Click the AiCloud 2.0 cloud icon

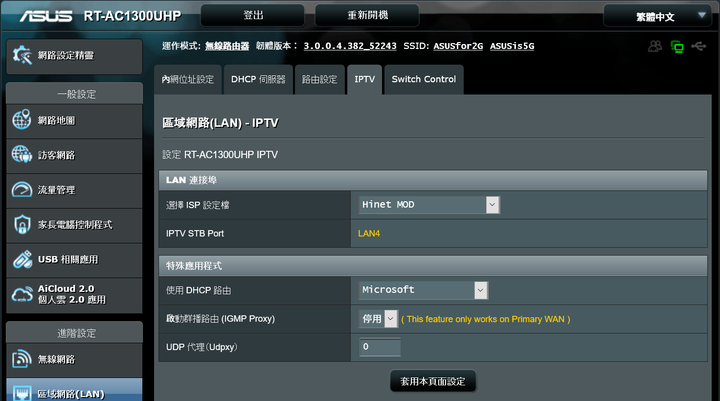pos(22,294)
